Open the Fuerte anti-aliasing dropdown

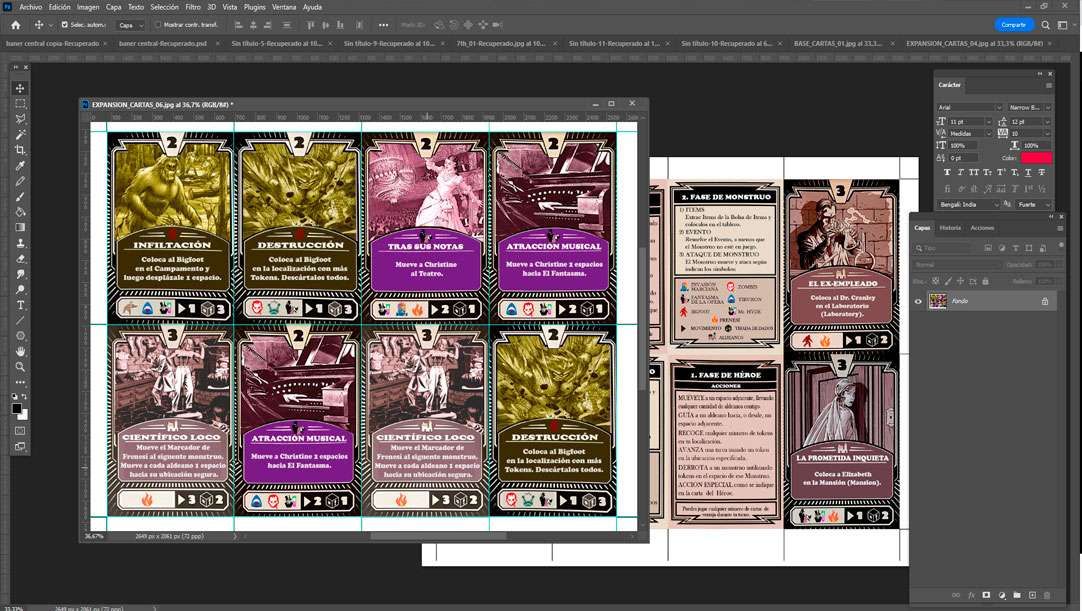click(1033, 204)
